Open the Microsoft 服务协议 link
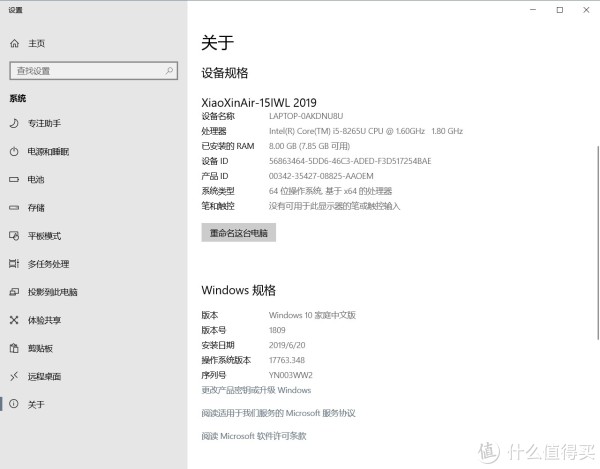 [x=278, y=413]
